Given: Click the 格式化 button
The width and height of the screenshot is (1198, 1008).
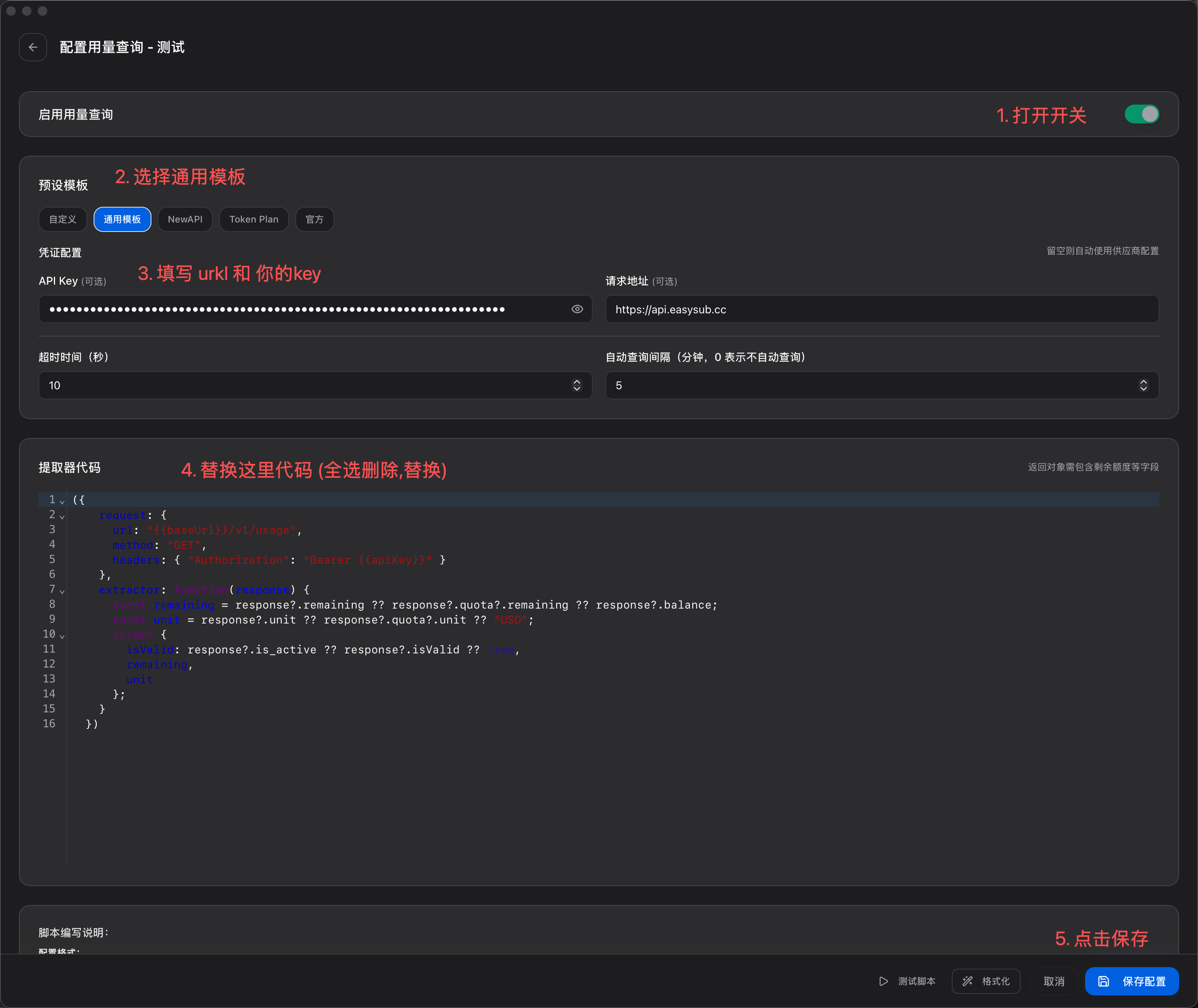Looking at the screenshot, I should pos(986,981).
